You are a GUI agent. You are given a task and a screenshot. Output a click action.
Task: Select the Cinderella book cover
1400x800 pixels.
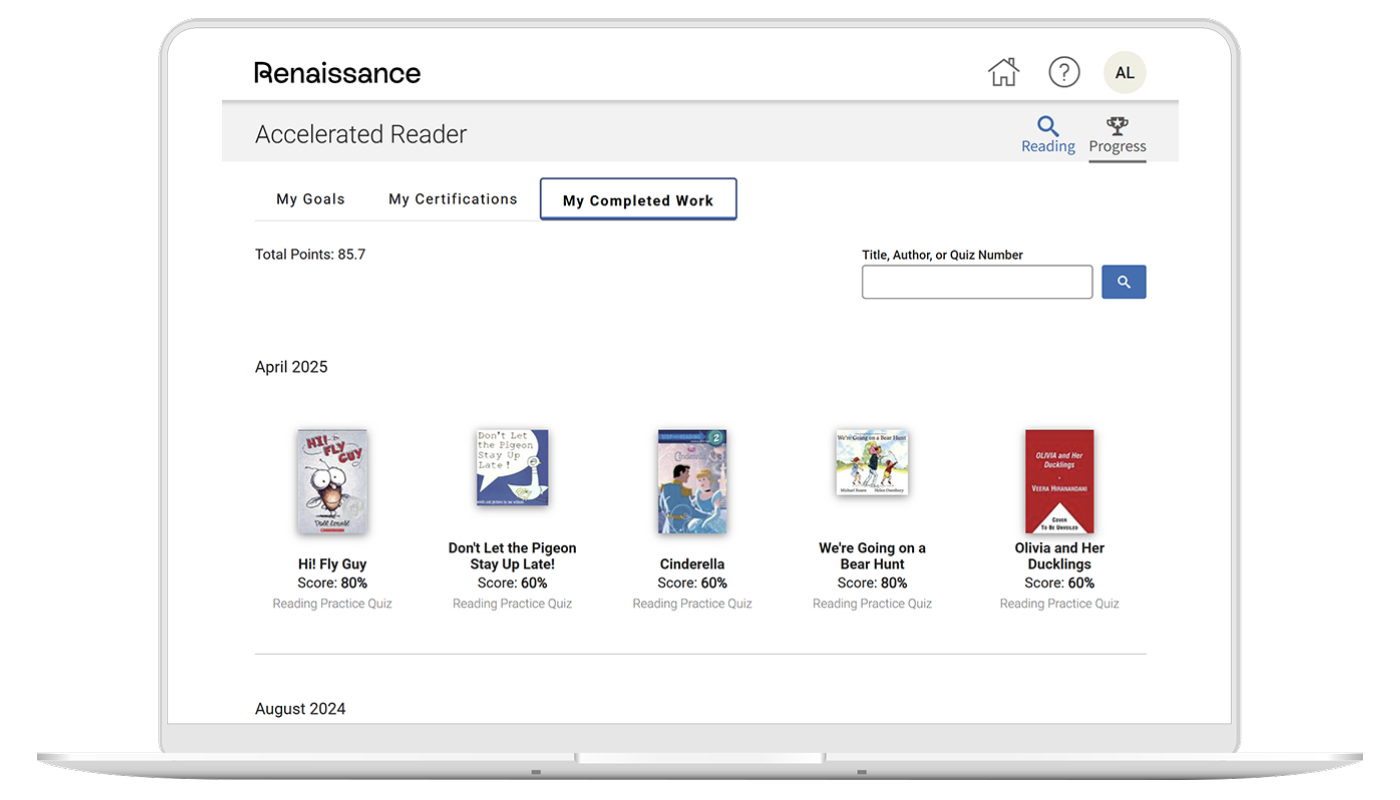tap(692, 481)
